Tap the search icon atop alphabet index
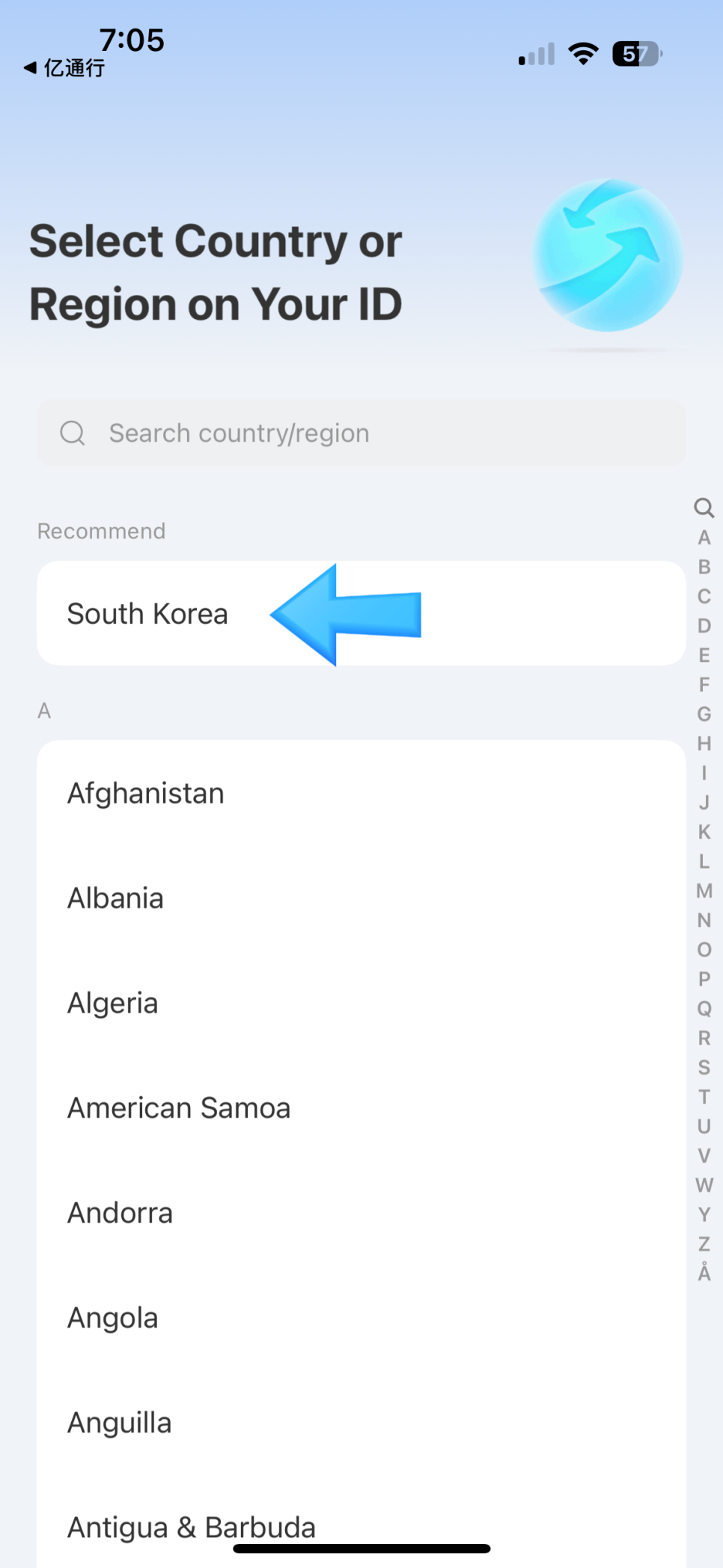This screenshot has width=723, height=1568. (x=704, y=508)
